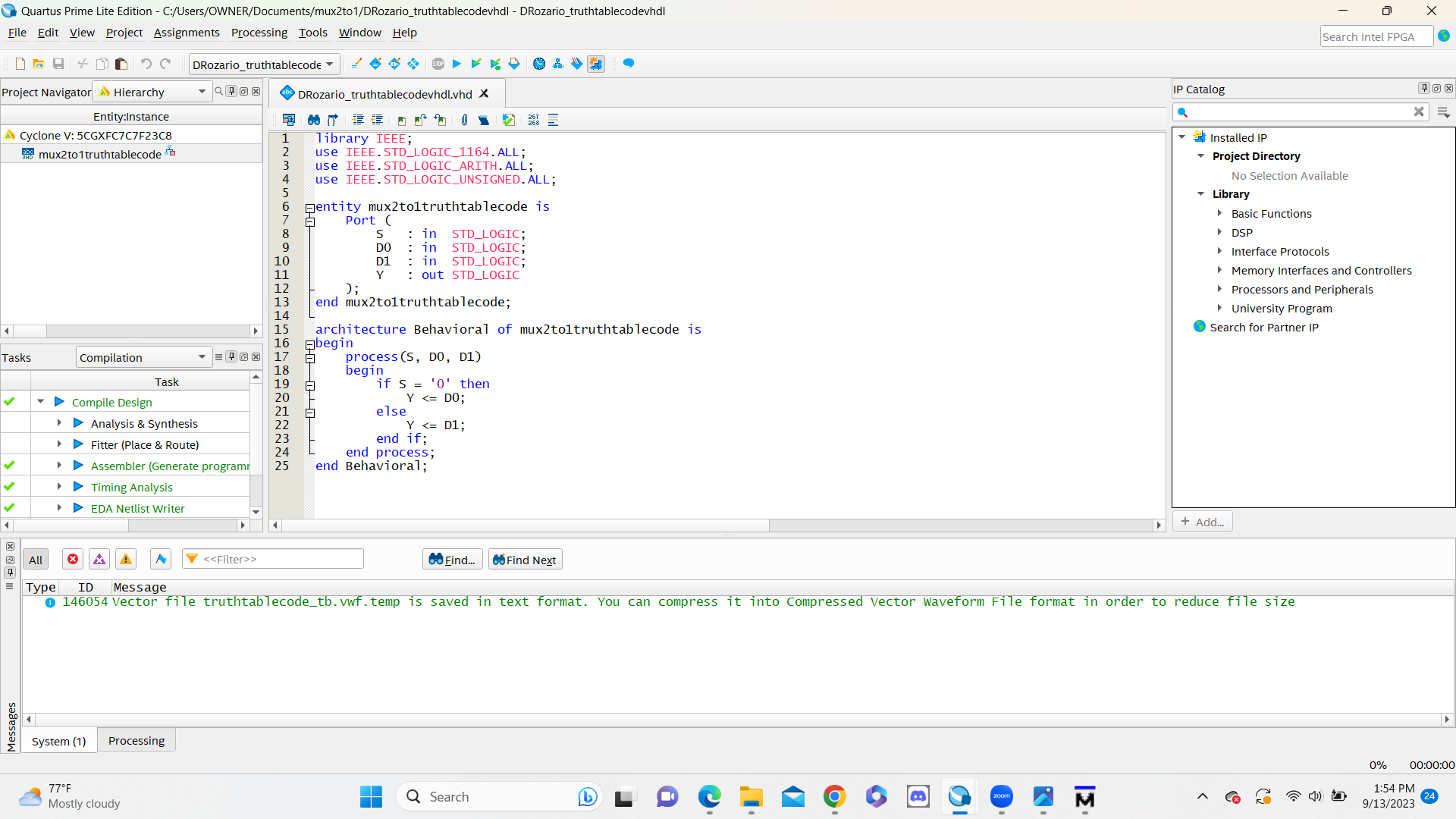Click the Stop Processing icon
This screenshot has width=1456, height=819.
438,64
